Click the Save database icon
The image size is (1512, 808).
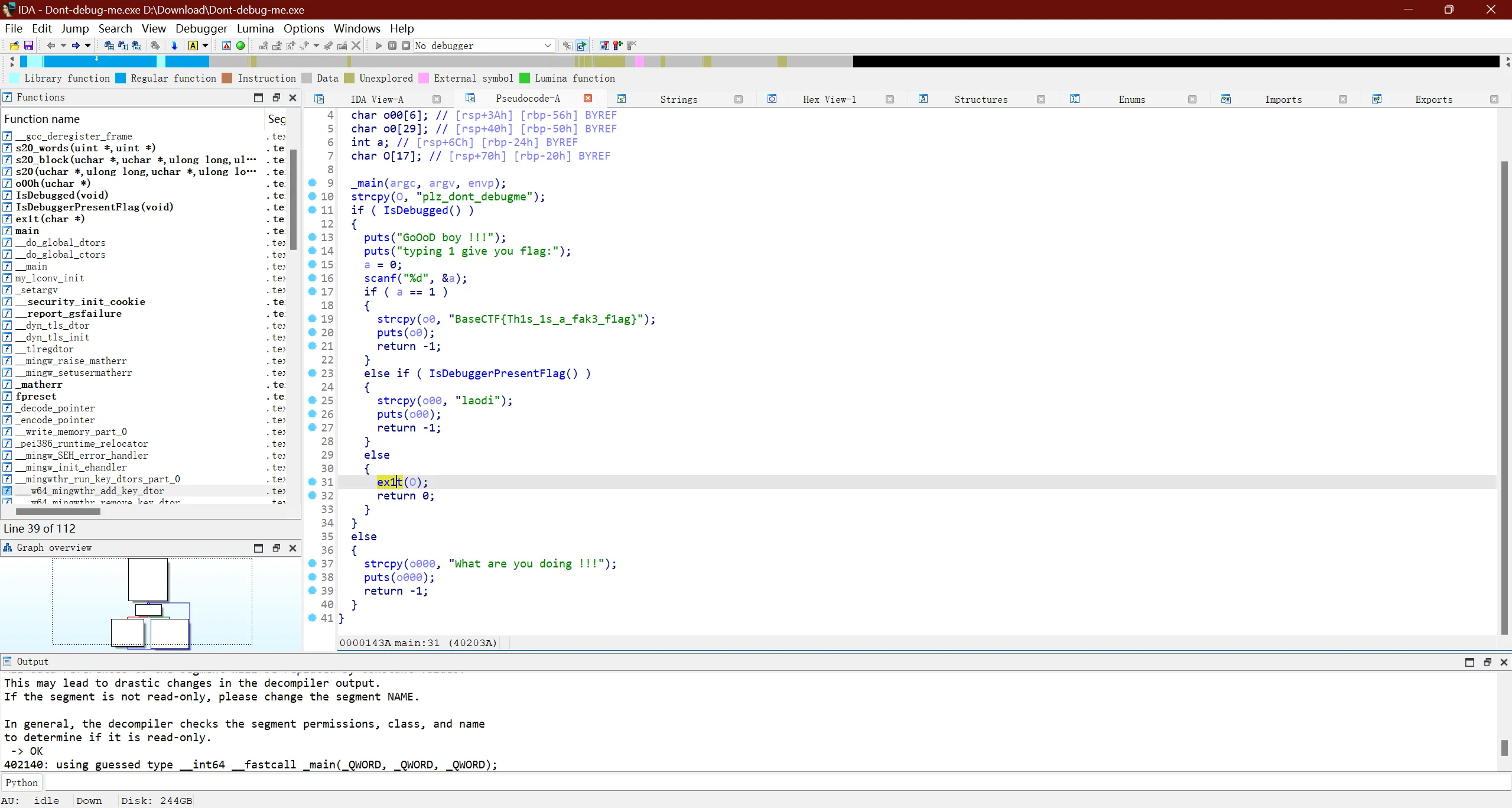[x=28, y=46]
